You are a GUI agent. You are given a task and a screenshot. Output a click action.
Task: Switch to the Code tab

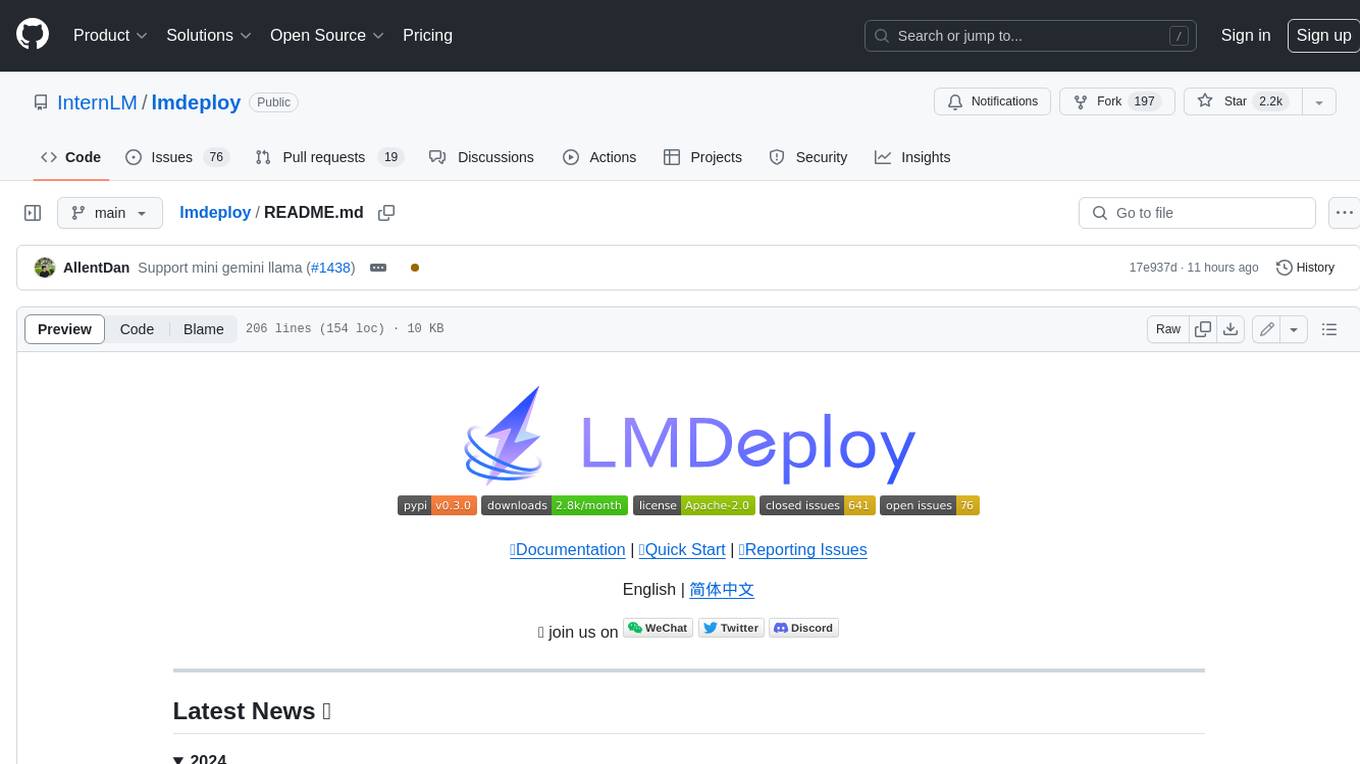pyautogui.click(x=71, y=157)
